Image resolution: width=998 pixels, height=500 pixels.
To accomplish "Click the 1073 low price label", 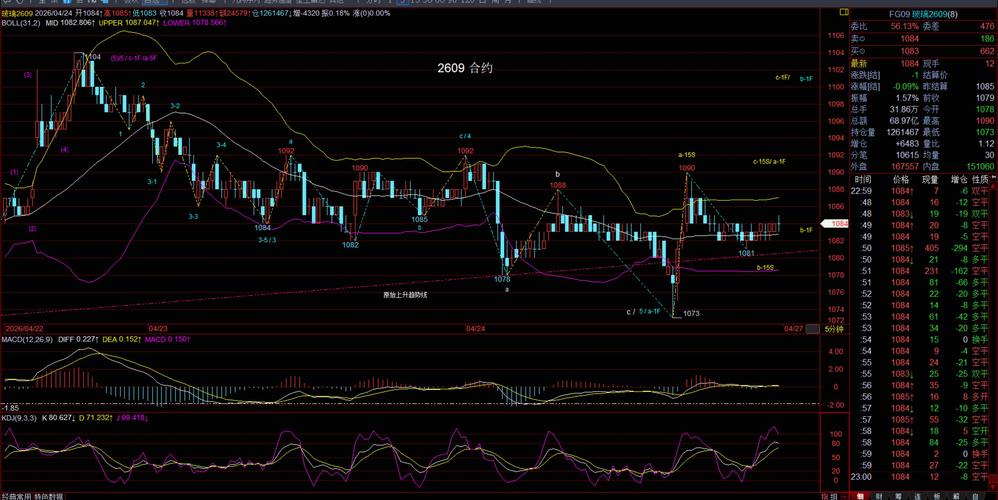I will (691, 313).
